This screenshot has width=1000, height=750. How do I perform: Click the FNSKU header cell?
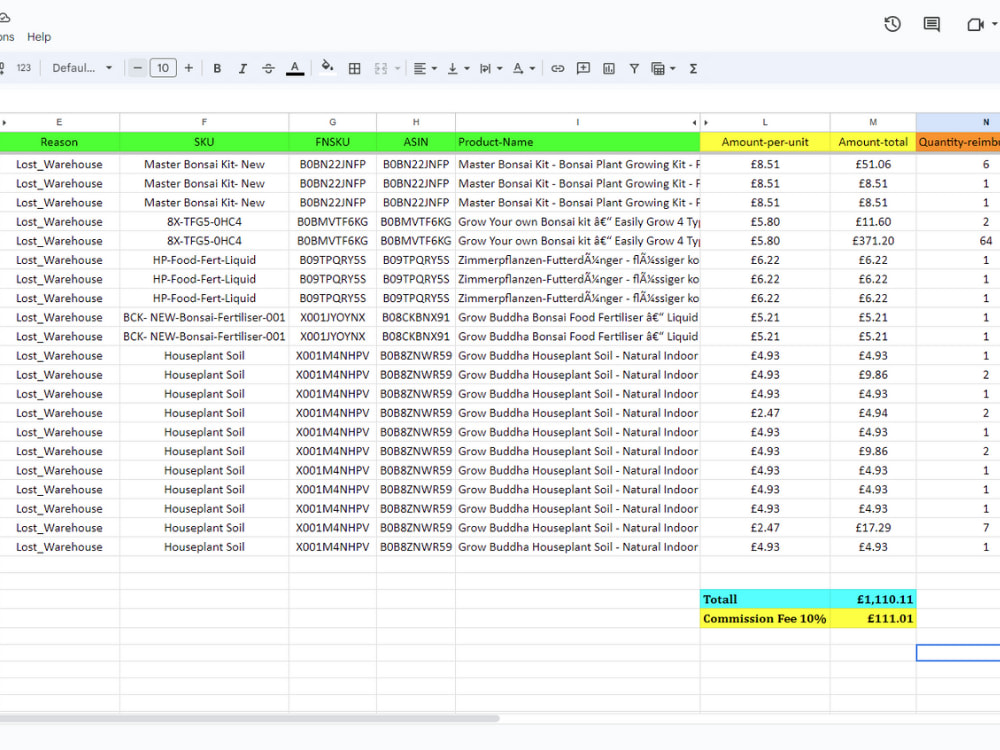tap(332, 142)
